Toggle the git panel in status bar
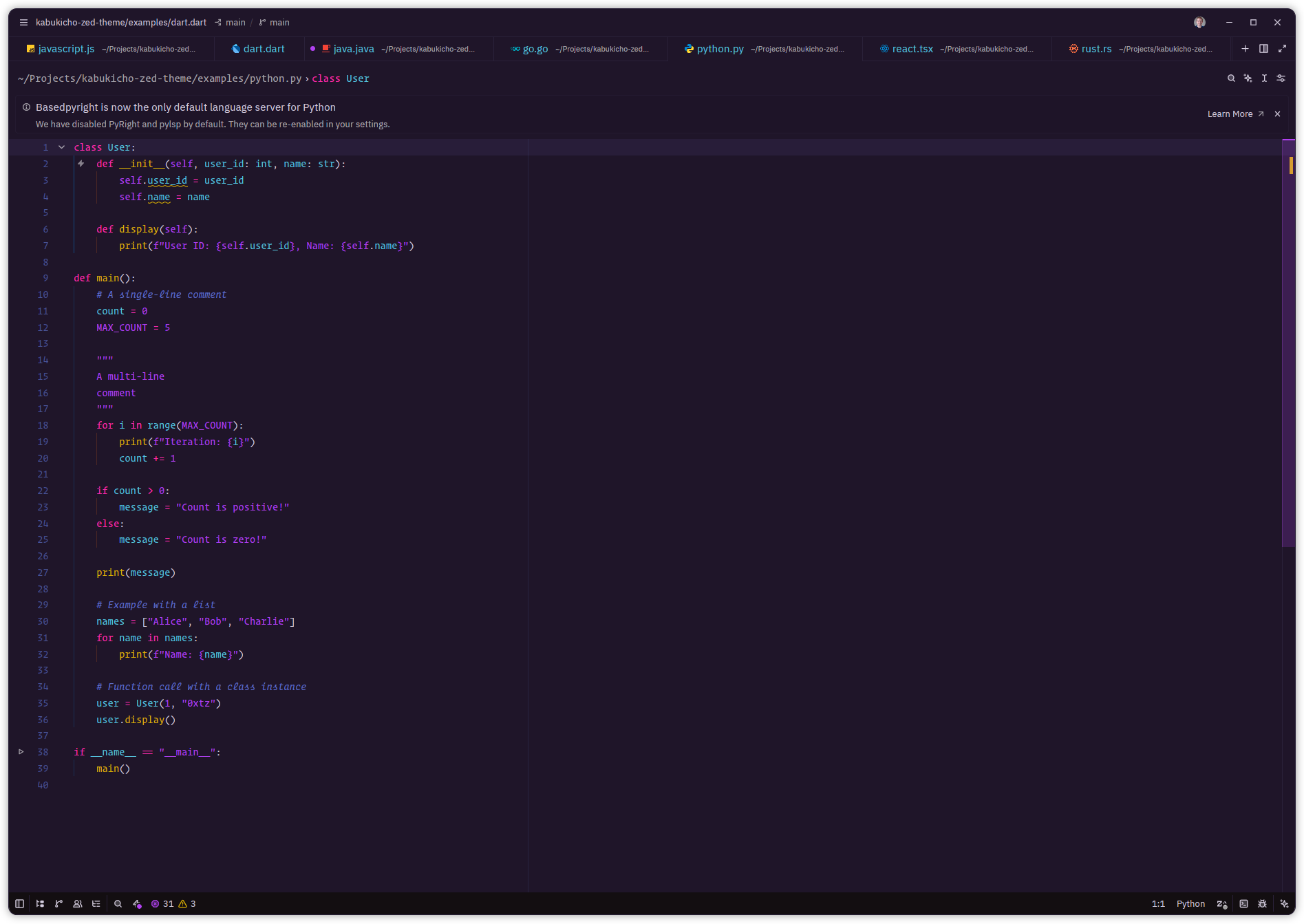 (x=58, y=904)
